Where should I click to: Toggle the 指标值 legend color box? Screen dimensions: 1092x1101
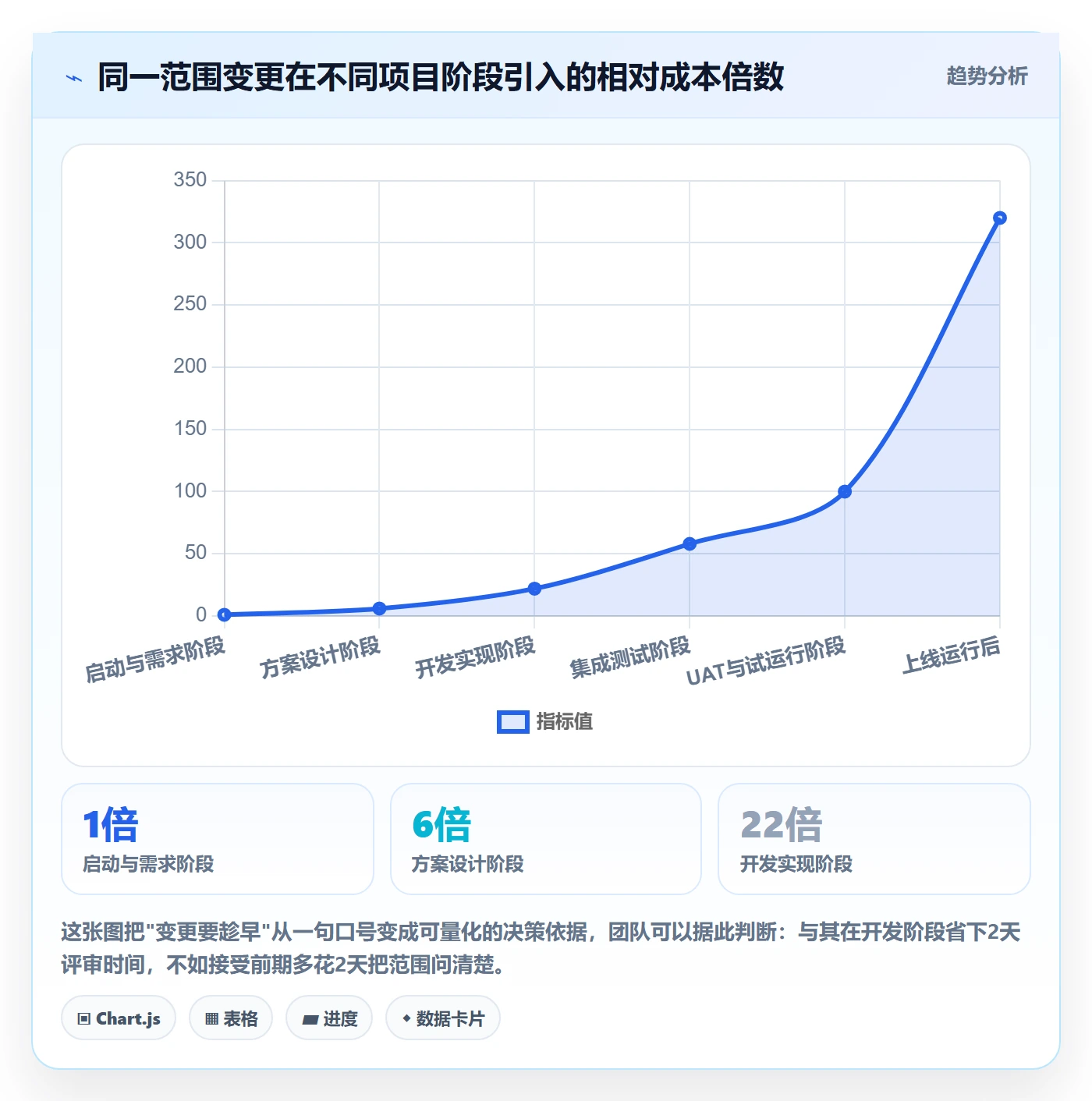coord(512,722)
